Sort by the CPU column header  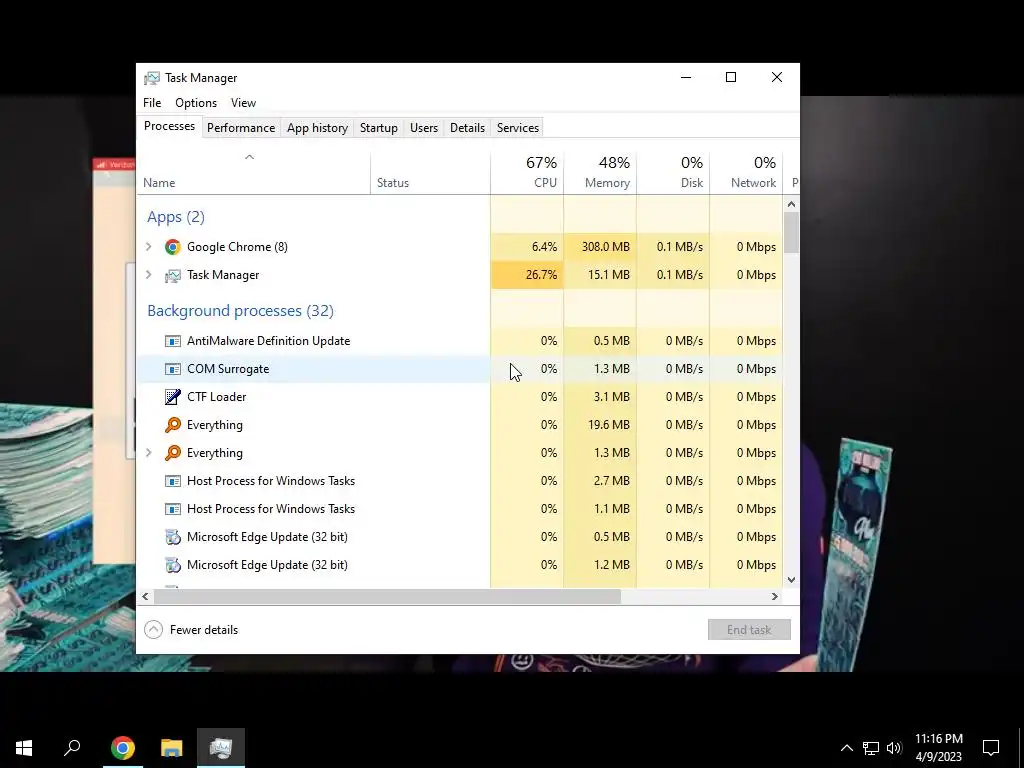[x=527, y=173]
